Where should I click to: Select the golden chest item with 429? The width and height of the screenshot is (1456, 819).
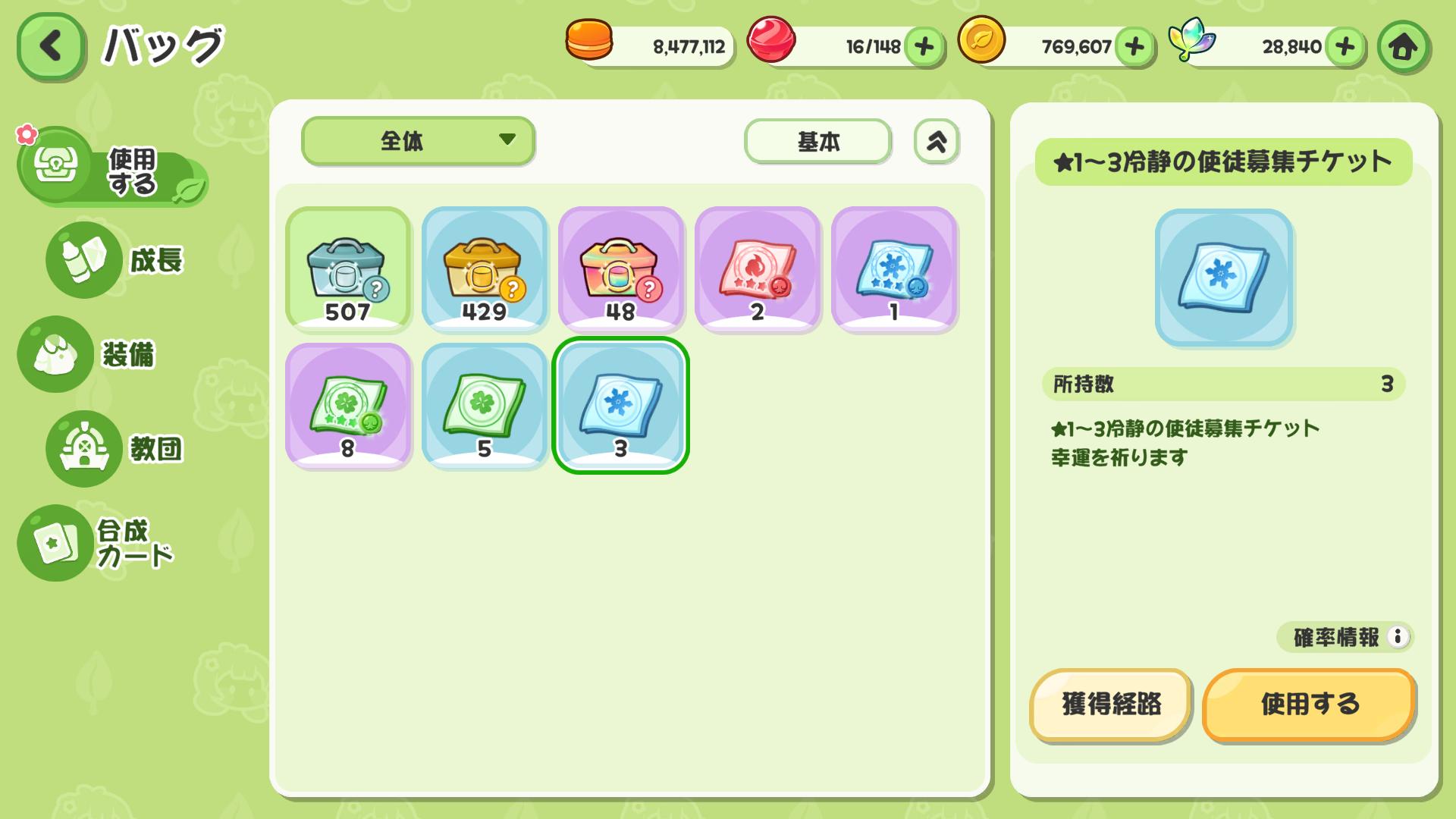[x=485, y=269]
